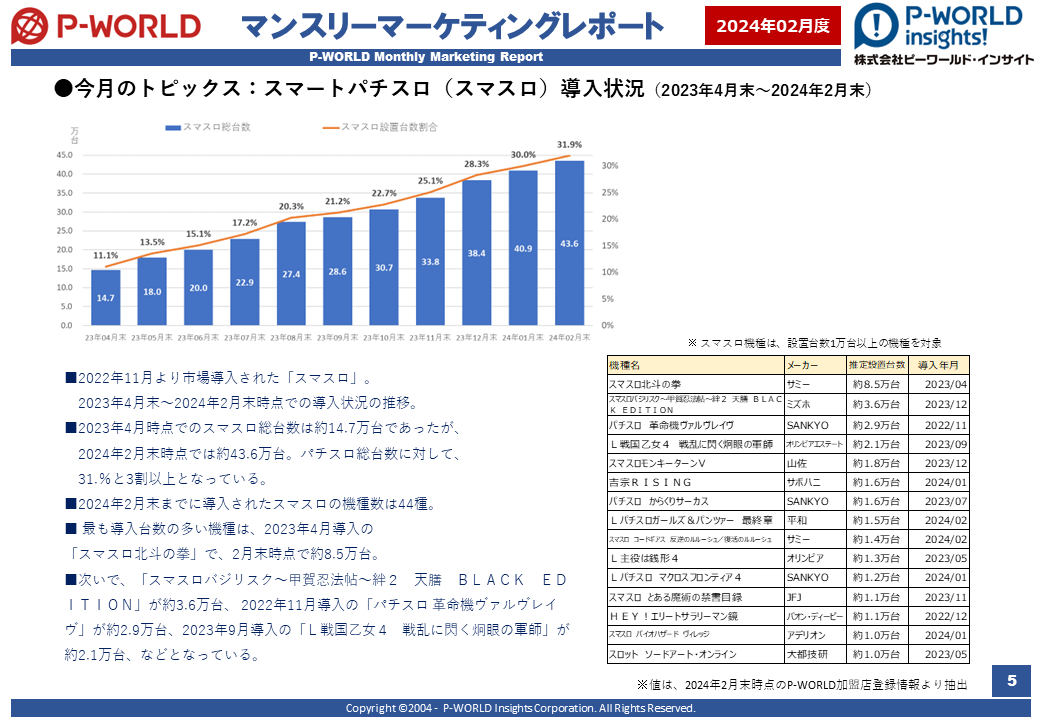Click the 約1.4万台 cell
Viewport: 1040px width, 720px height.
(x=876, y=540)
